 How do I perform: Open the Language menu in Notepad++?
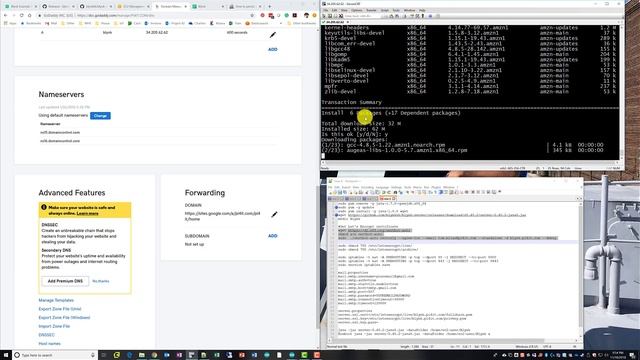pyautogui.click(x=382, y=187)
